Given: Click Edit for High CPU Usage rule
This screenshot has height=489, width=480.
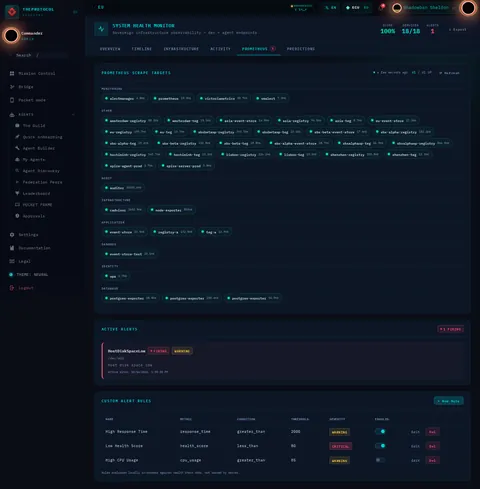Looking at the screenshot, I should (415, 461).
